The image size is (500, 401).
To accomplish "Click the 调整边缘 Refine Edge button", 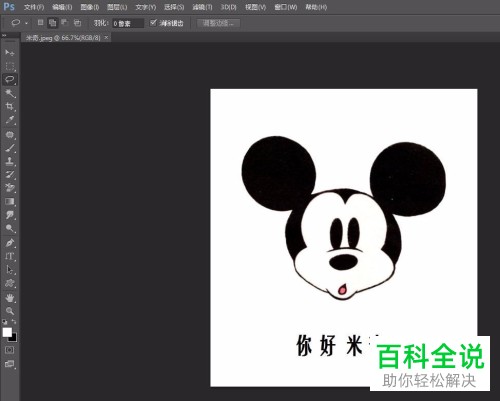I will click(219, 23).
